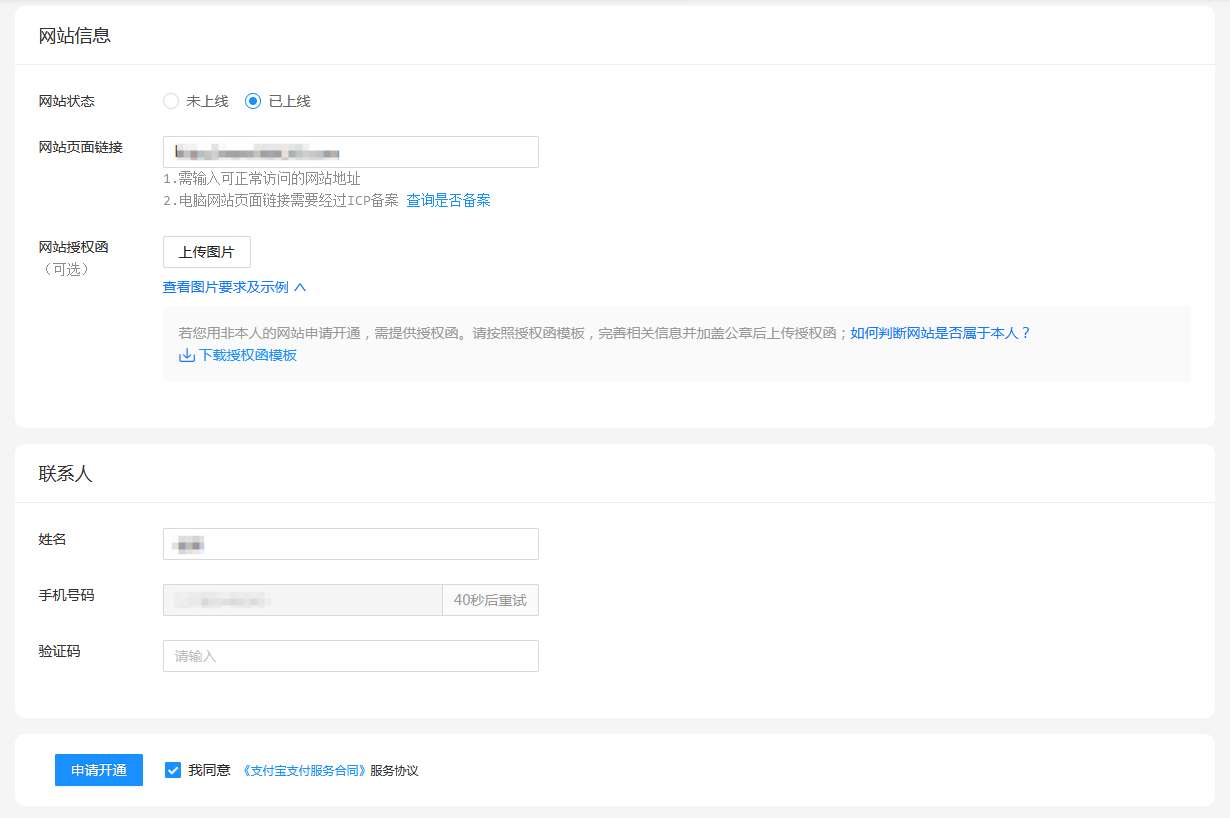Click the 网站信息 section heading
The height and width of the screenshot is (818, 1230).
(x=74, y=36)
